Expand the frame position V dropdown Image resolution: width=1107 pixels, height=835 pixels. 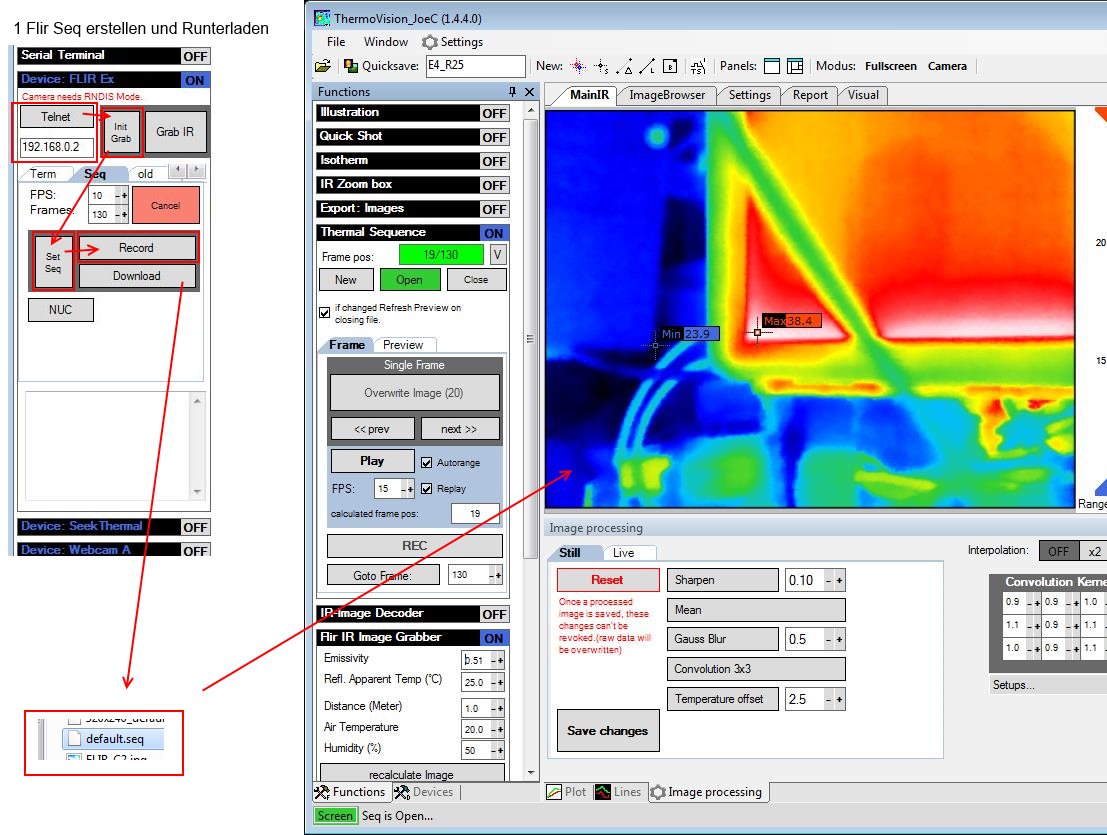[497, 255]
